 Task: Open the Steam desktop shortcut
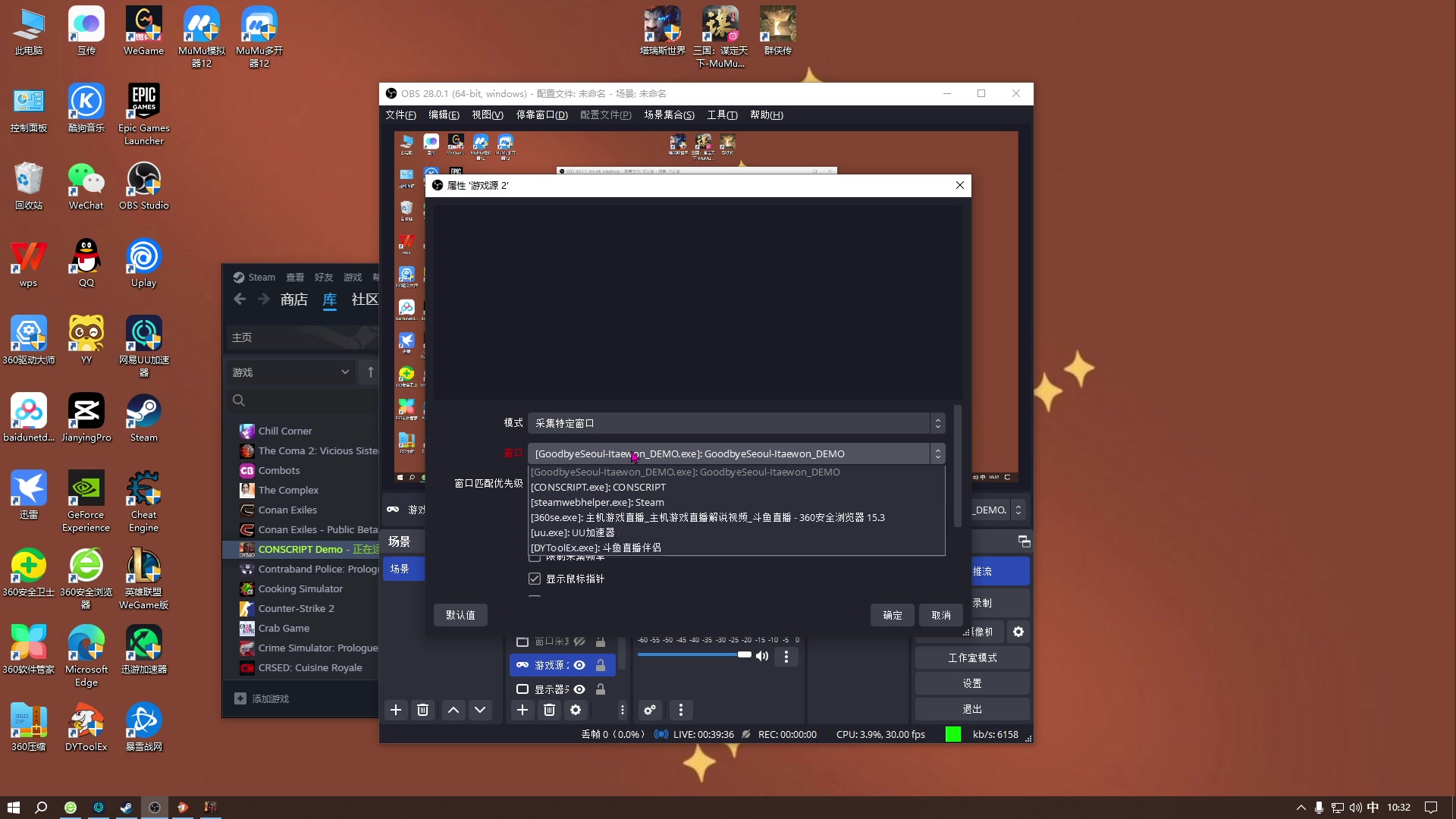pyautogui.click(x=144, y=419)
